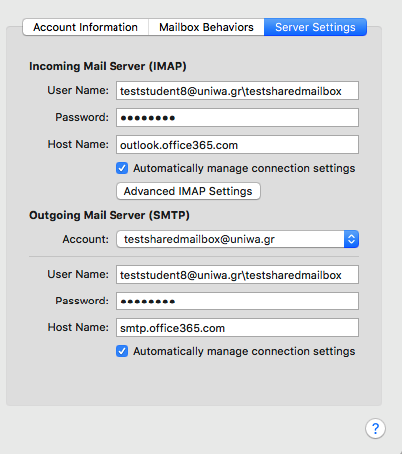Open the Mailbox Behaviors tab

click(x=206, y=27)
